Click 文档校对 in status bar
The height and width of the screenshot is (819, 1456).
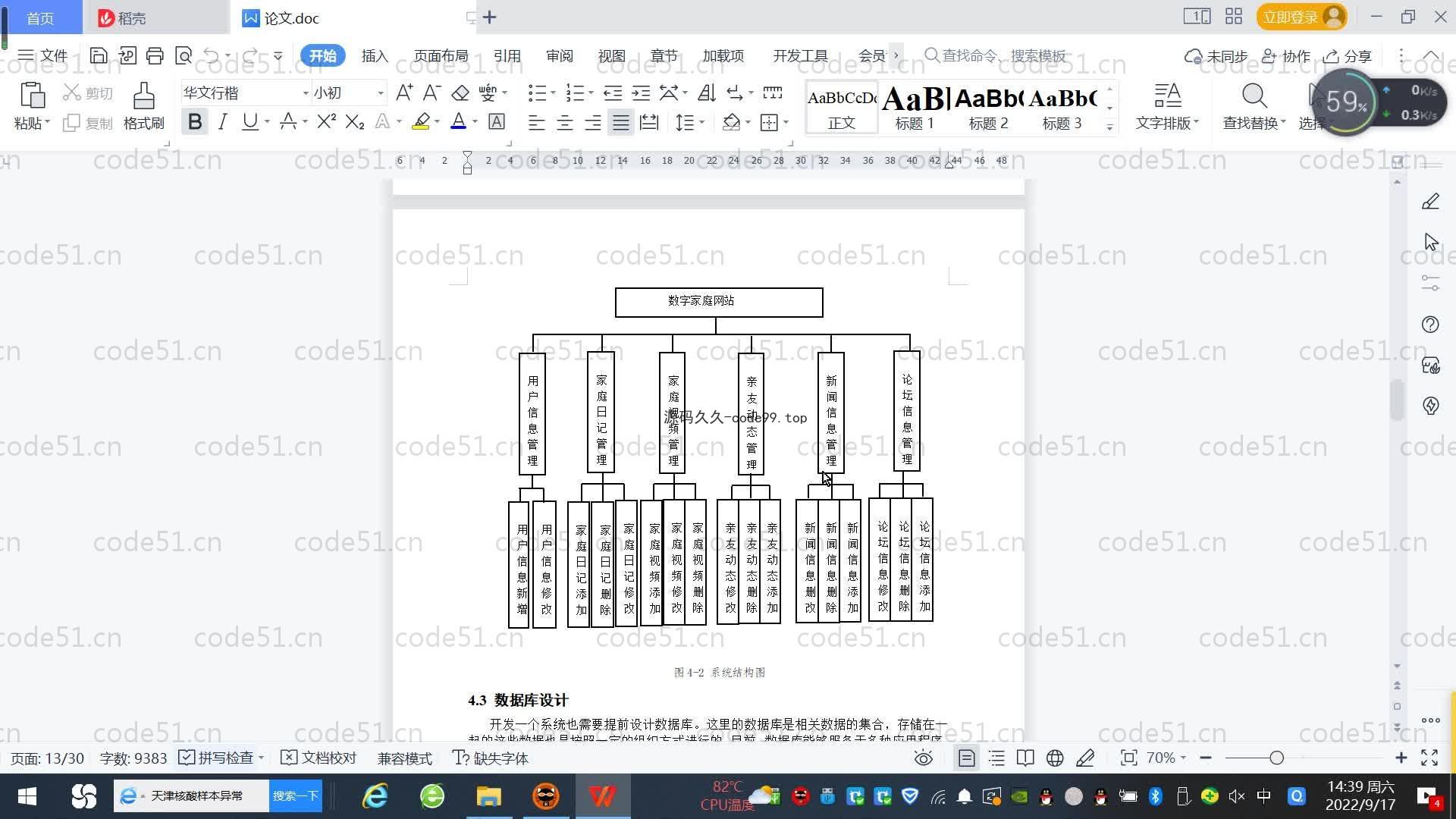318,758
